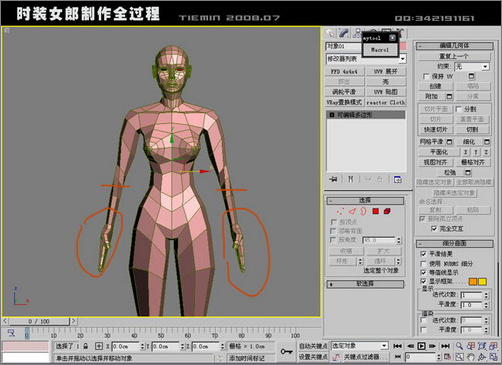Select the Arc Rotate viewport tool
The width and height of the screenshot is (502, 365).
tap(482, 357)
